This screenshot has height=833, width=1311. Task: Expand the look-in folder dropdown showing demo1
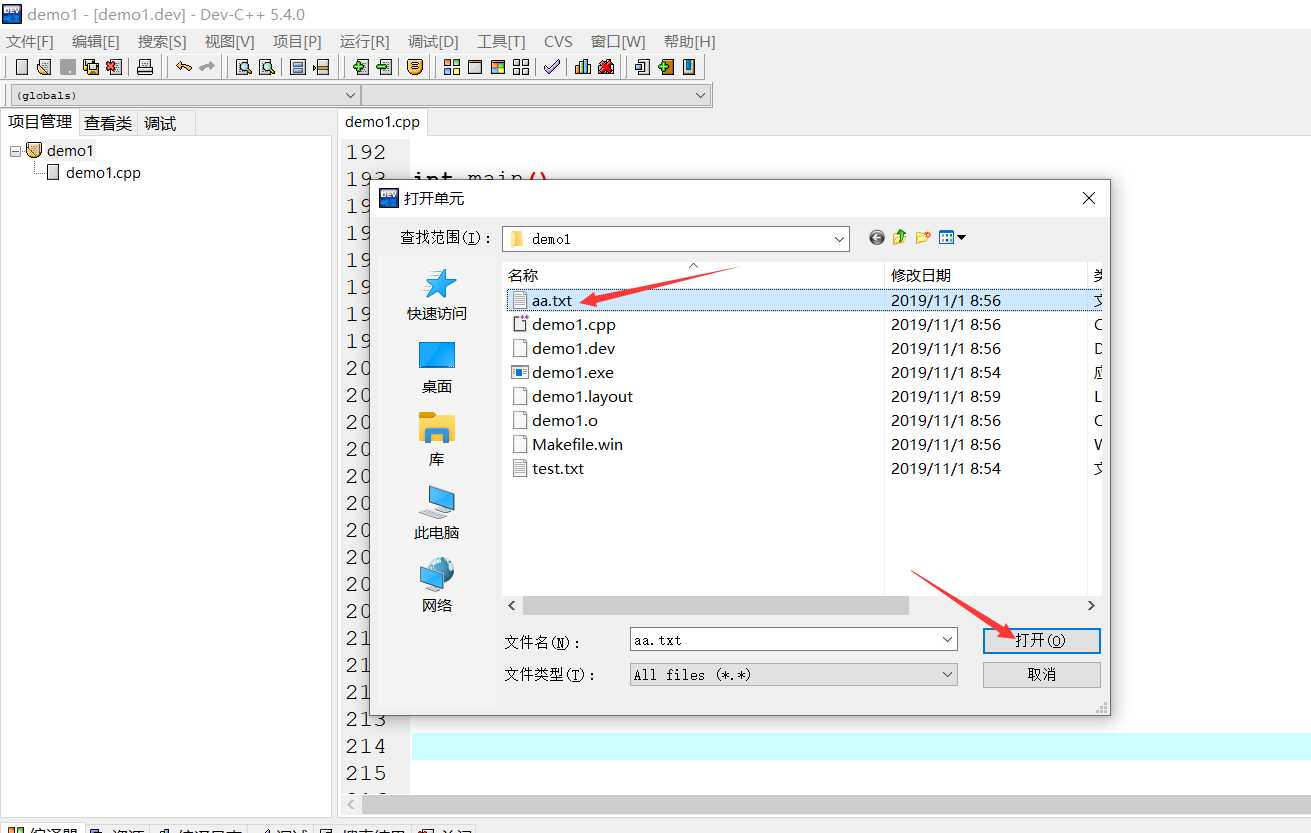(839, 239)
